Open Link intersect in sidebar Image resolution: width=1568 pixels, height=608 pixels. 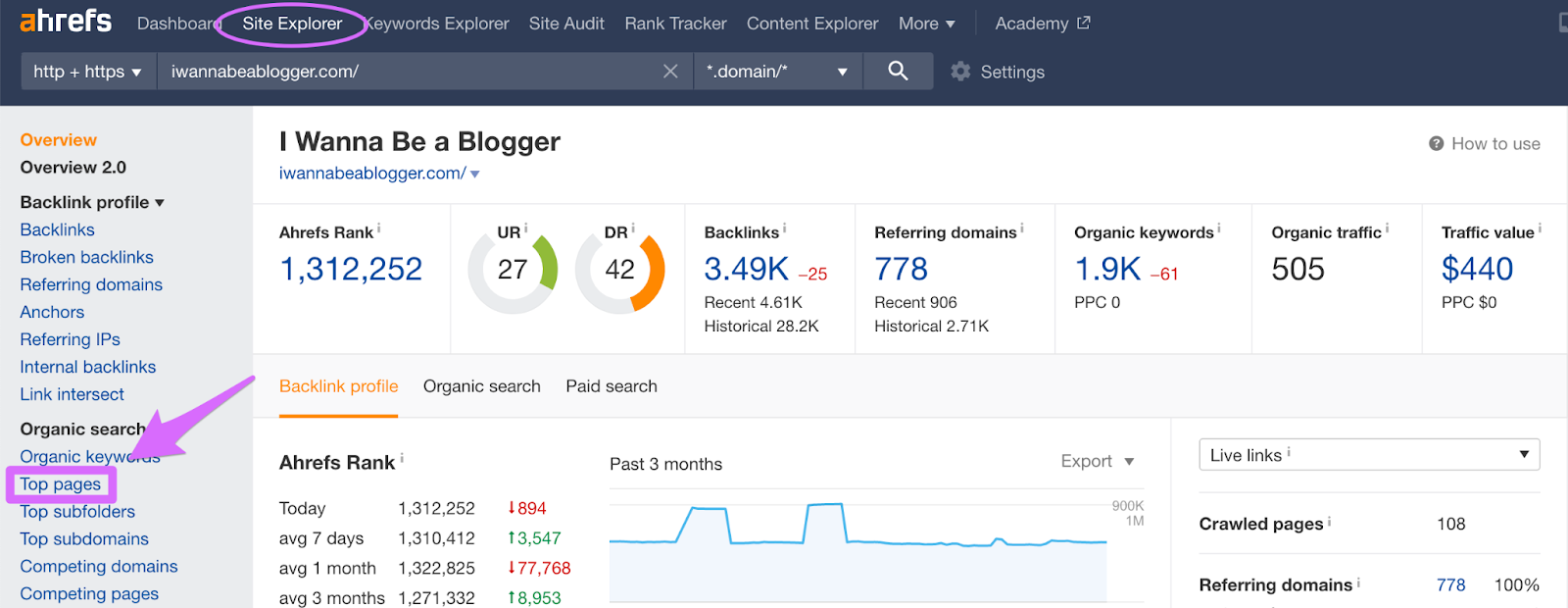72,394
